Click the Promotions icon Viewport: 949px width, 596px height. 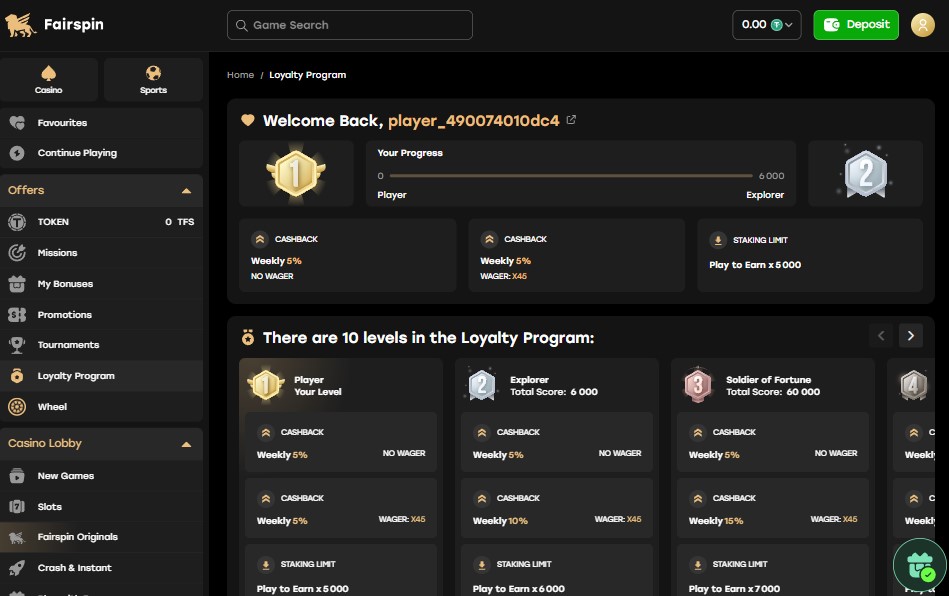(x=17, y=315)
